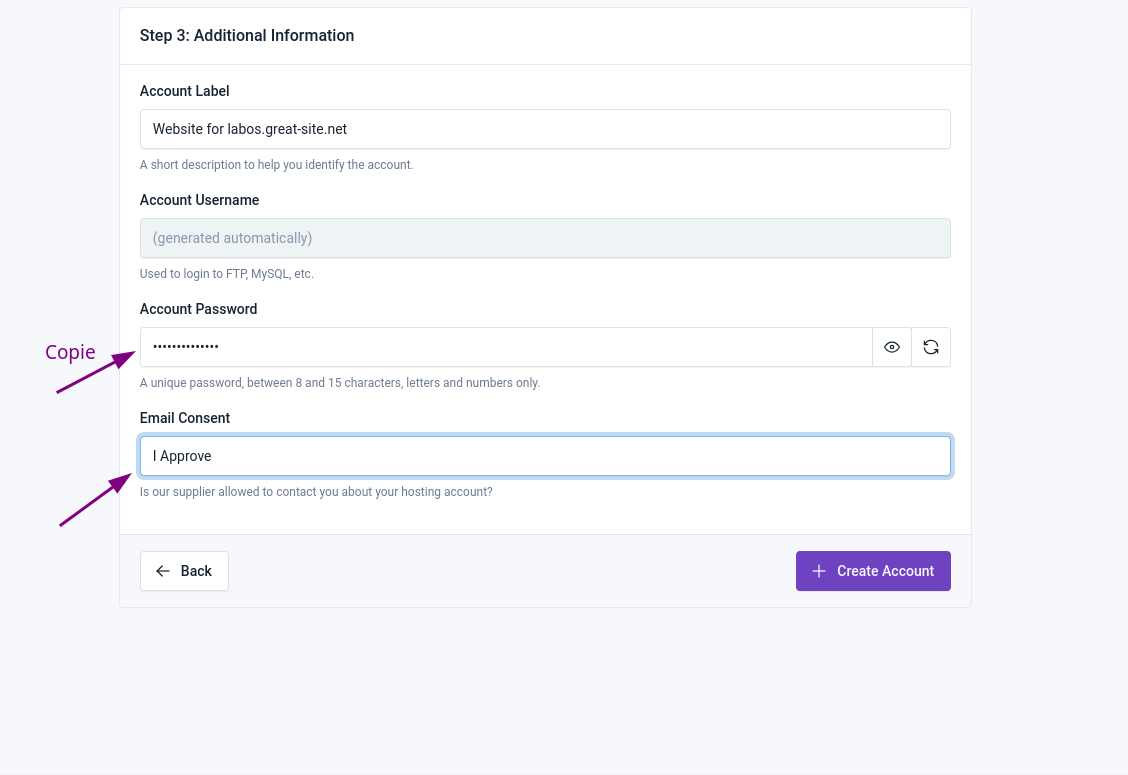Click the purple 'Copie' annotation text
This screenshot has width=1128, height=775.
coord(70,352)
